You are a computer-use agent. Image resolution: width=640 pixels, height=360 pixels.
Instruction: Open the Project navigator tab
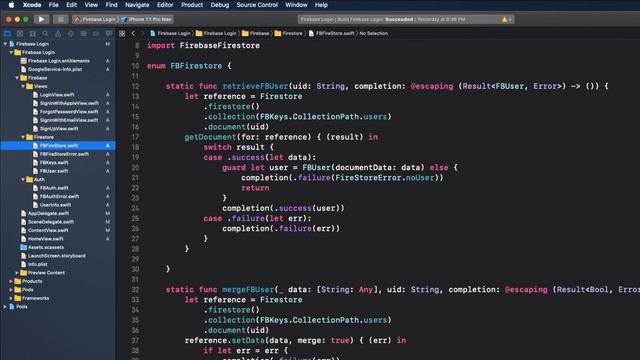click(7, 33)
